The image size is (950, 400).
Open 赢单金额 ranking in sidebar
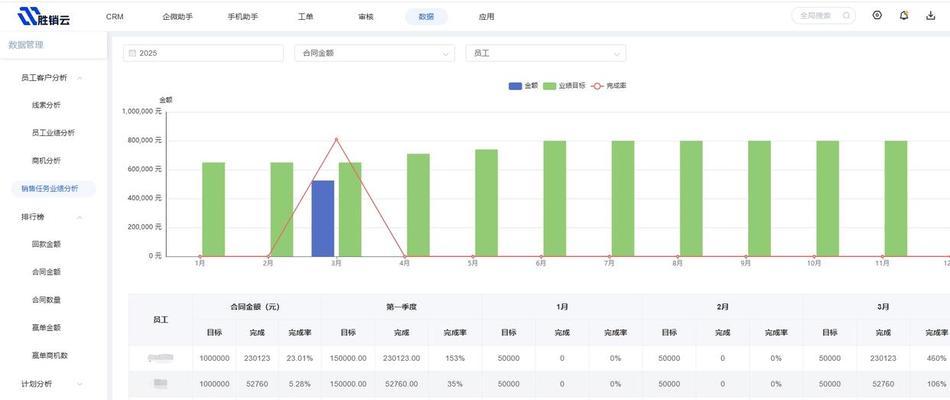click(47, 328)
